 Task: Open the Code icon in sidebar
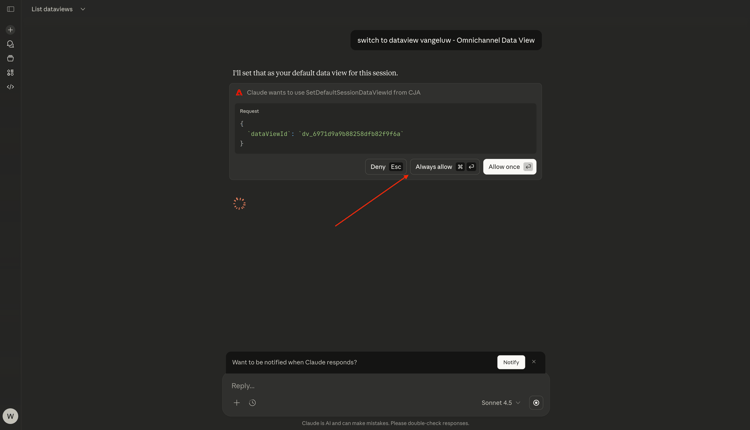(x=11, y=87)
